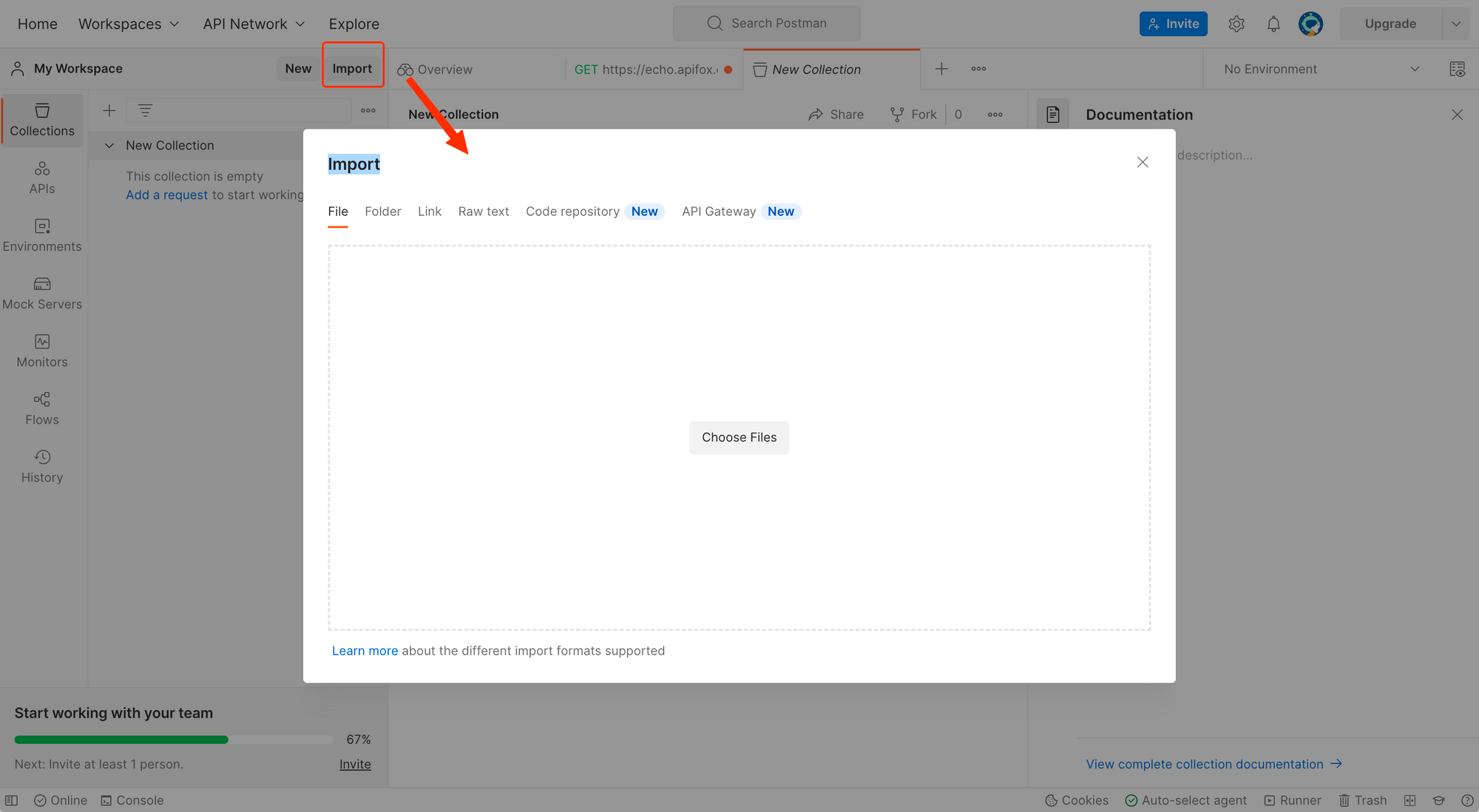View request History

[42, 466]
